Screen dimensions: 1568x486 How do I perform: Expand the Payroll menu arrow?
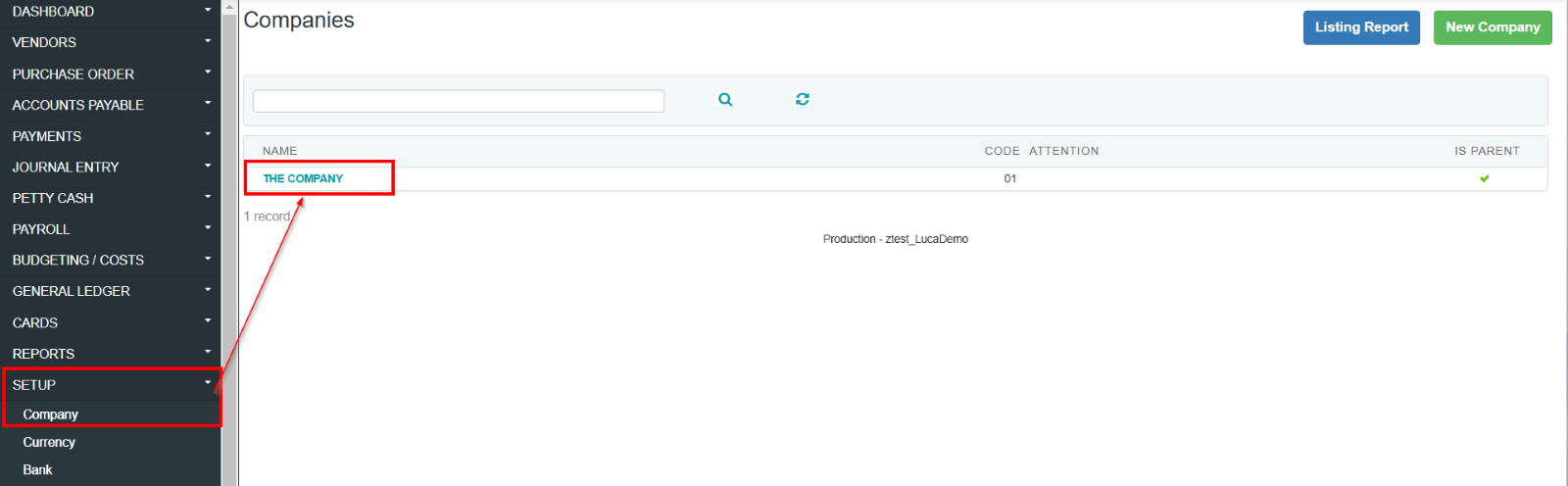pos(208,227)
